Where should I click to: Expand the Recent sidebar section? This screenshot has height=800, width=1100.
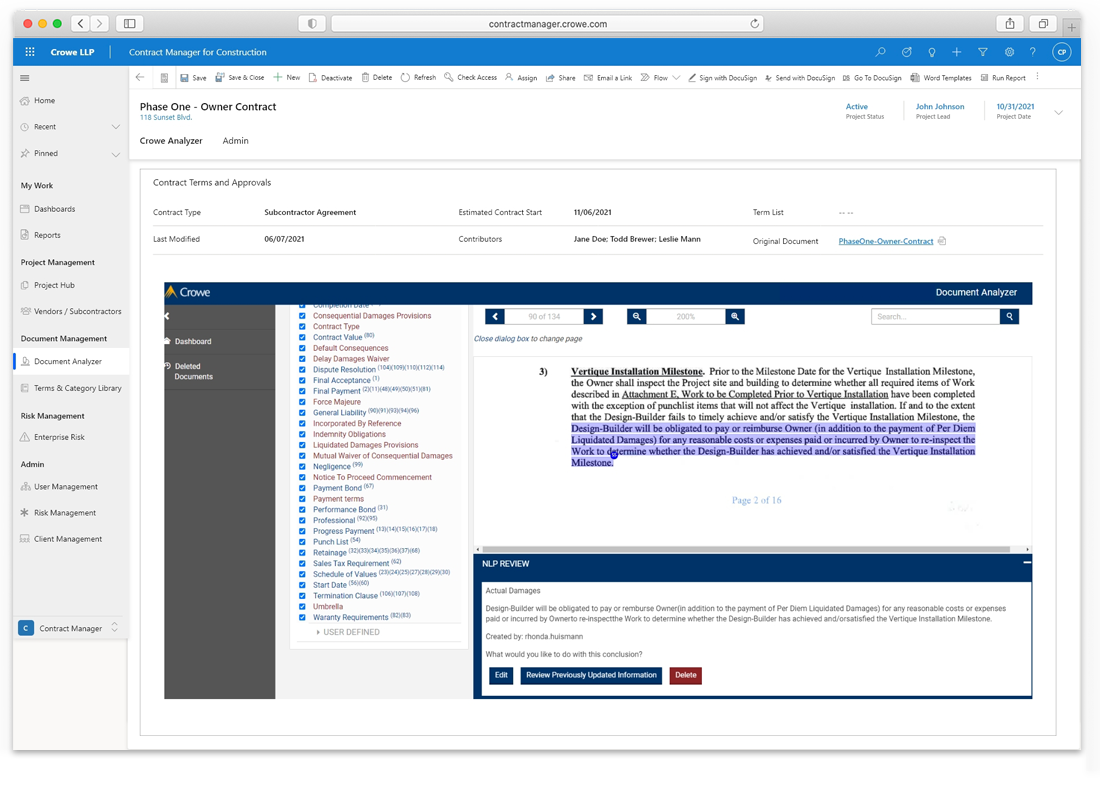116,127
